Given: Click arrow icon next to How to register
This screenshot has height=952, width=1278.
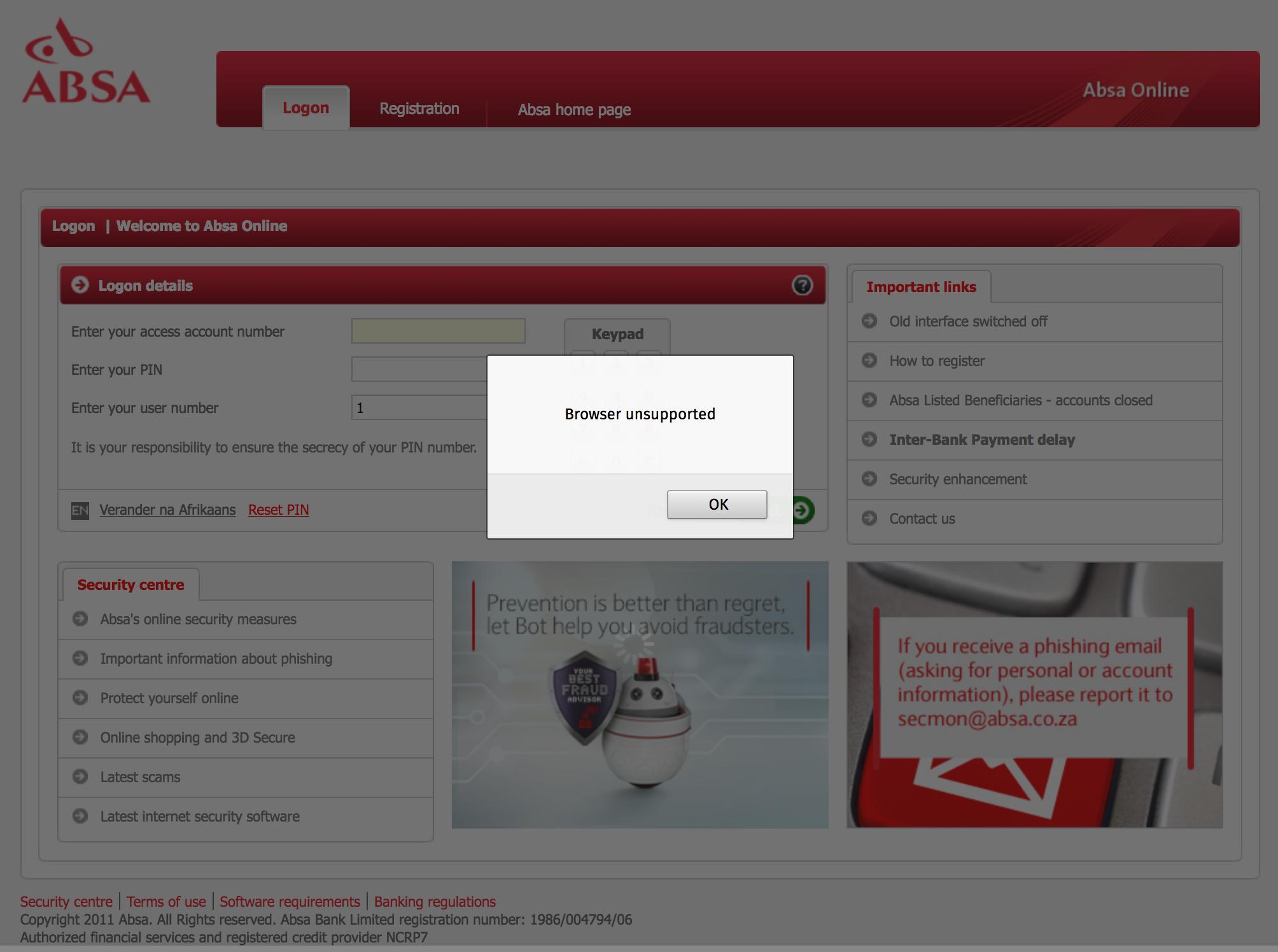Looking at the screenshot, I should click(869, 360).
